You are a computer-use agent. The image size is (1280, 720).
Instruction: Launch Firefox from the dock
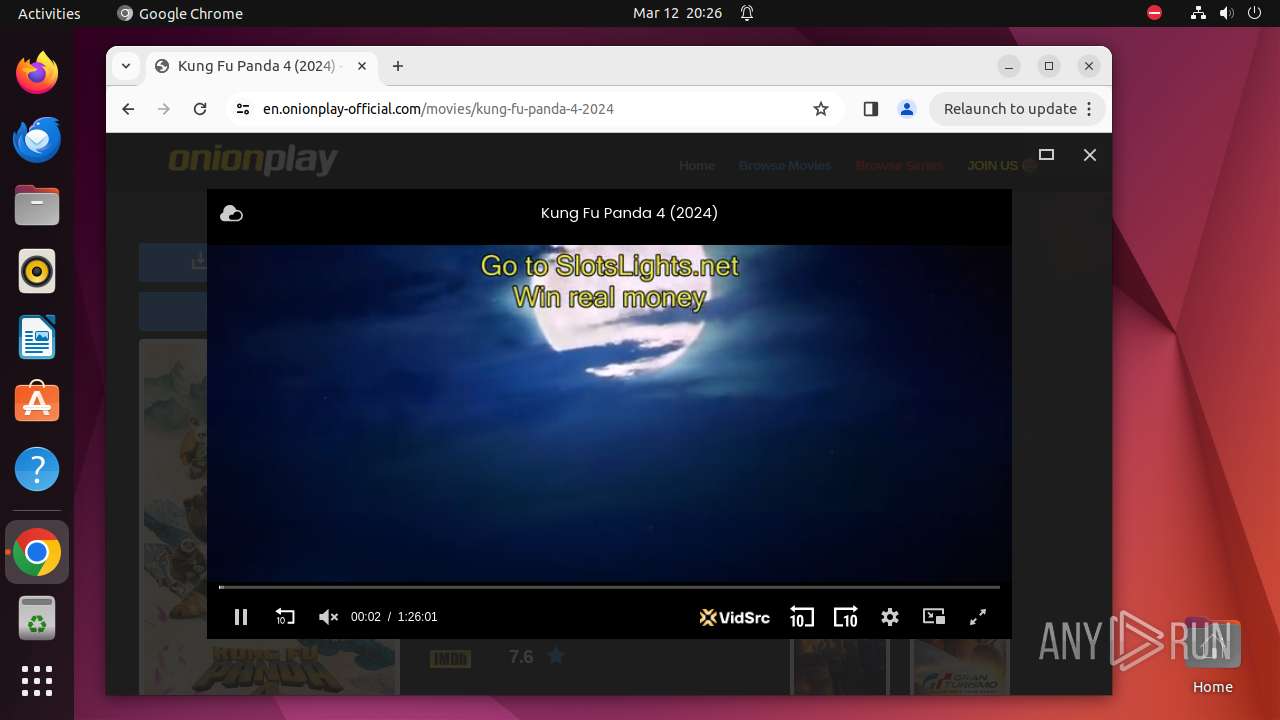coord(37,73)
